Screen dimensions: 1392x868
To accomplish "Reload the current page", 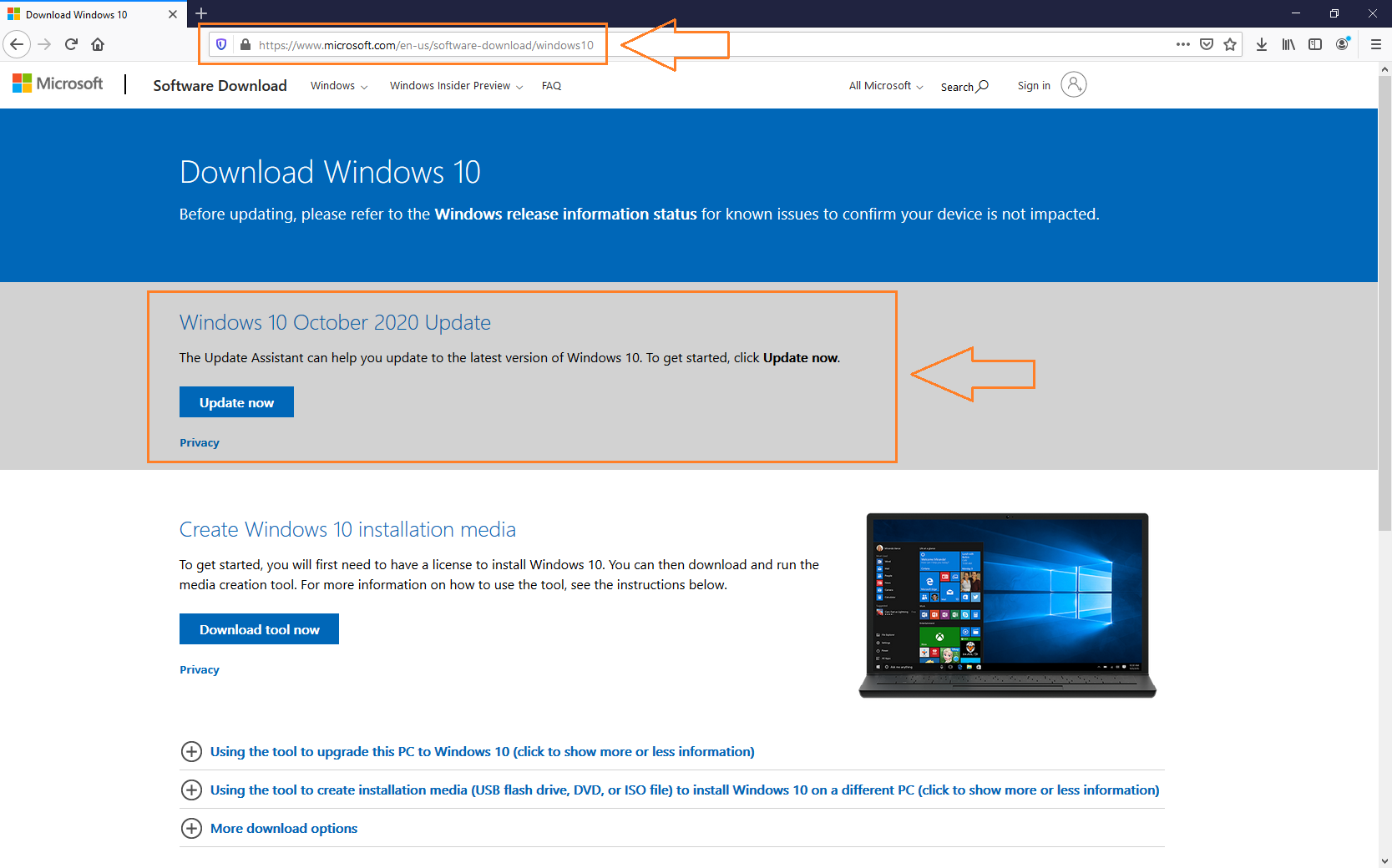I will pyautogui.click(x=71, y=44).
